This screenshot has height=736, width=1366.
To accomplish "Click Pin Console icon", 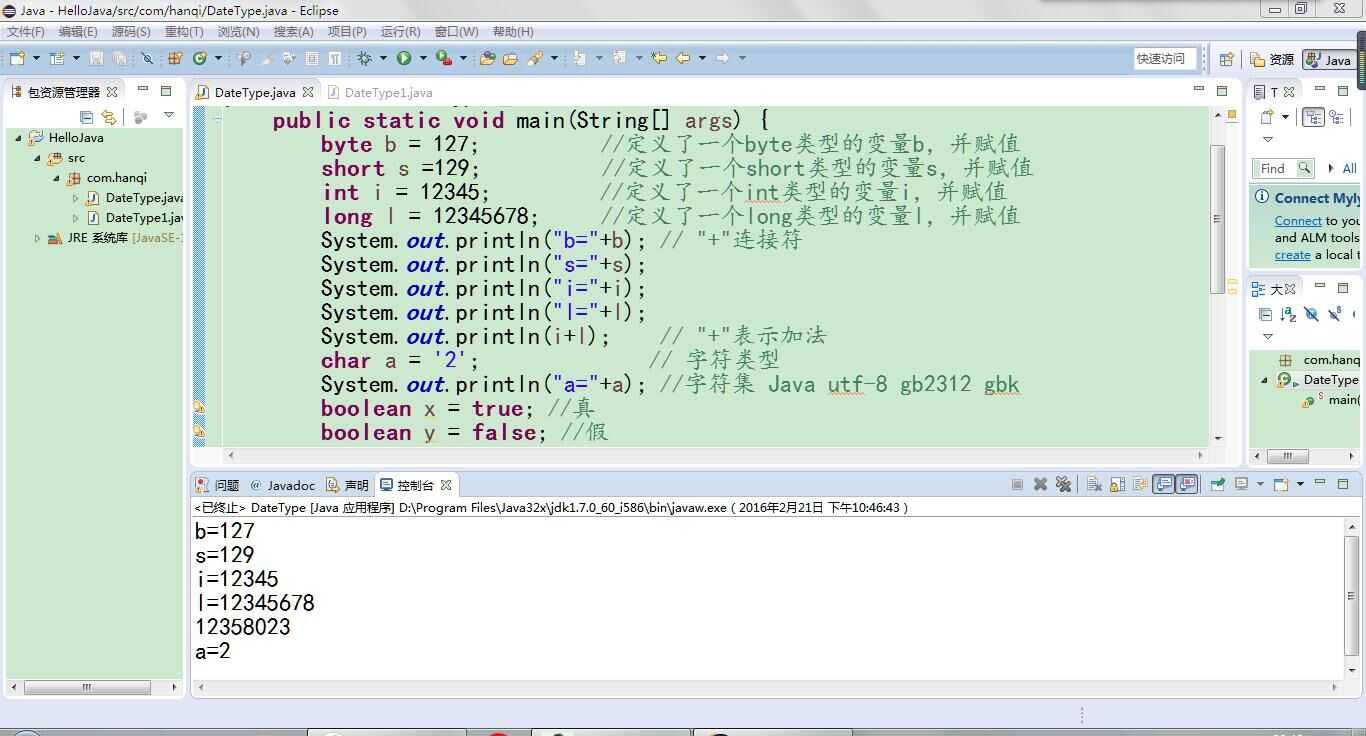I will tap(1217, 484).
